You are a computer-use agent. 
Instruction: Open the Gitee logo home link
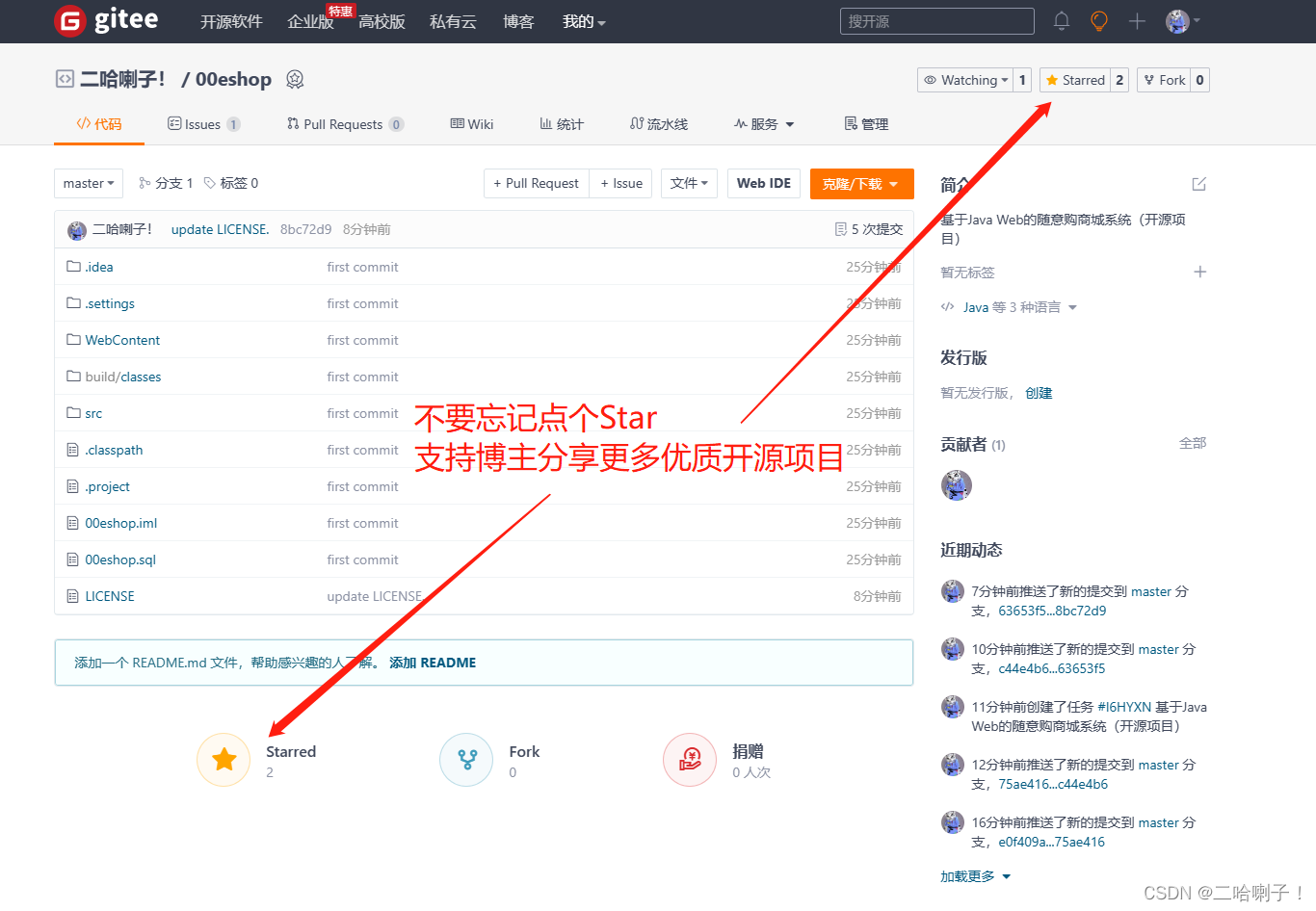tap(106, 20)
